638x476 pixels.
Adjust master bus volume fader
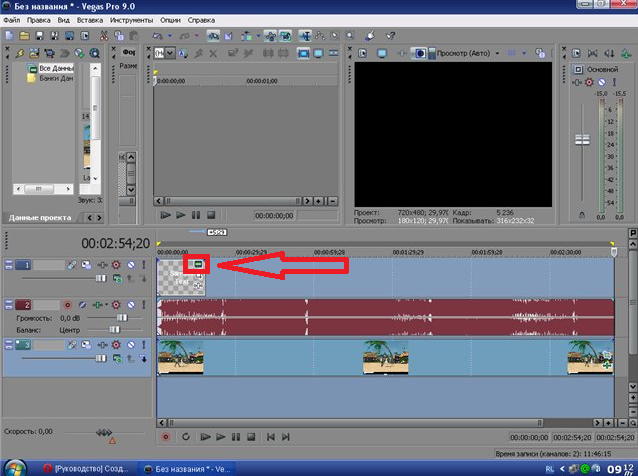coord(582,140)
